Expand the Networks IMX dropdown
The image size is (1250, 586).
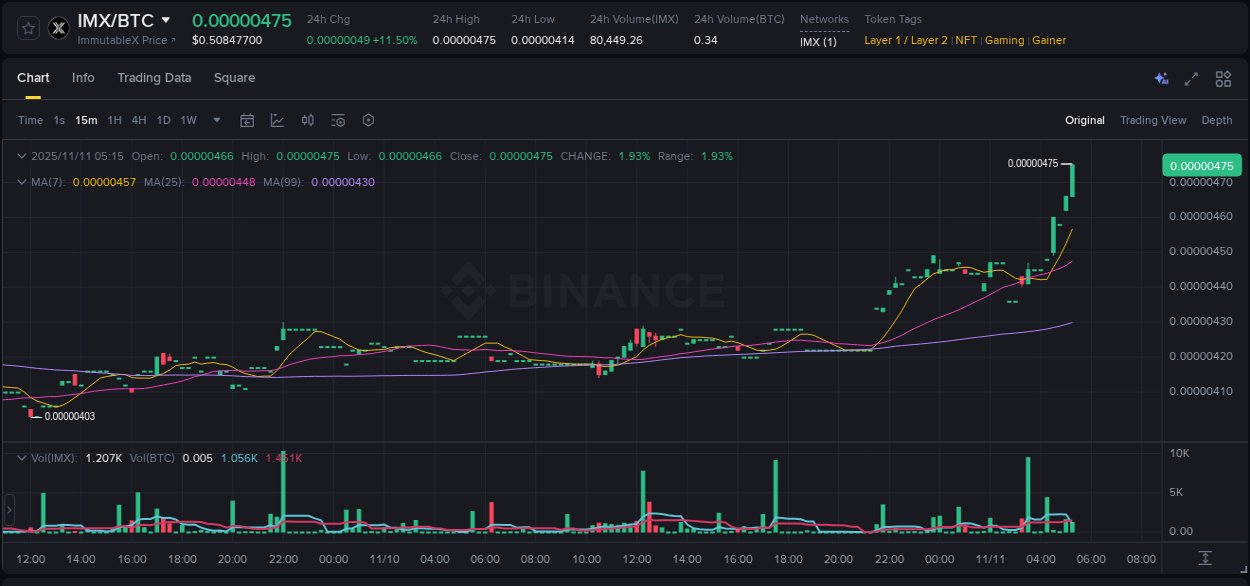pyautogui.click(x=816, y=41)
